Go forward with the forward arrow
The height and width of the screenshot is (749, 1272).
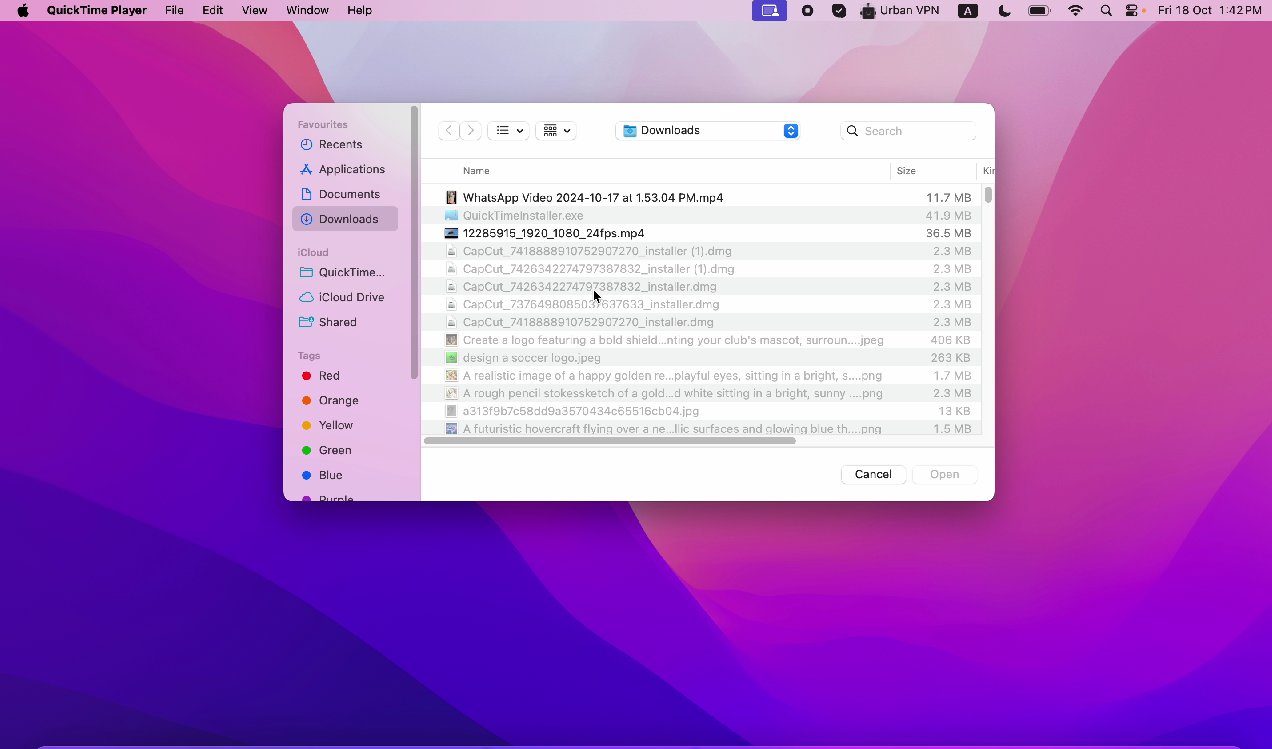(471, 131)
